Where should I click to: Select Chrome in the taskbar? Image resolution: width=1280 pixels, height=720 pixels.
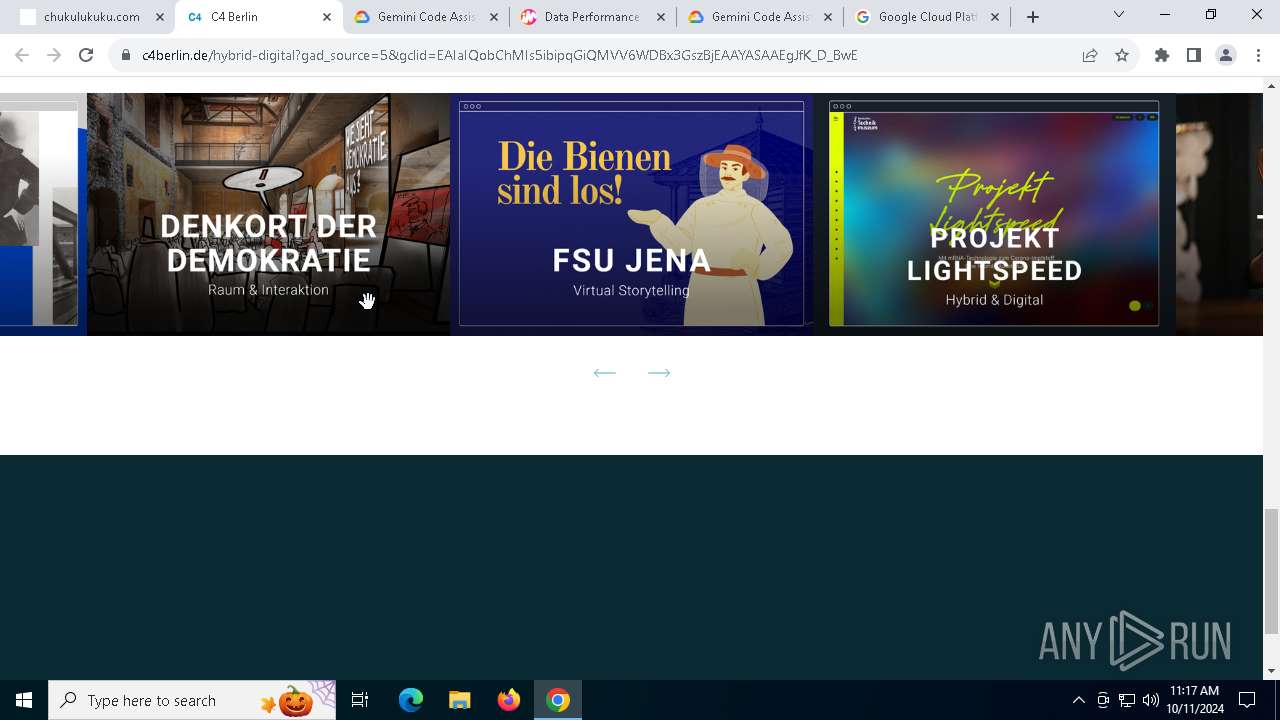click(x=558, y=700)
